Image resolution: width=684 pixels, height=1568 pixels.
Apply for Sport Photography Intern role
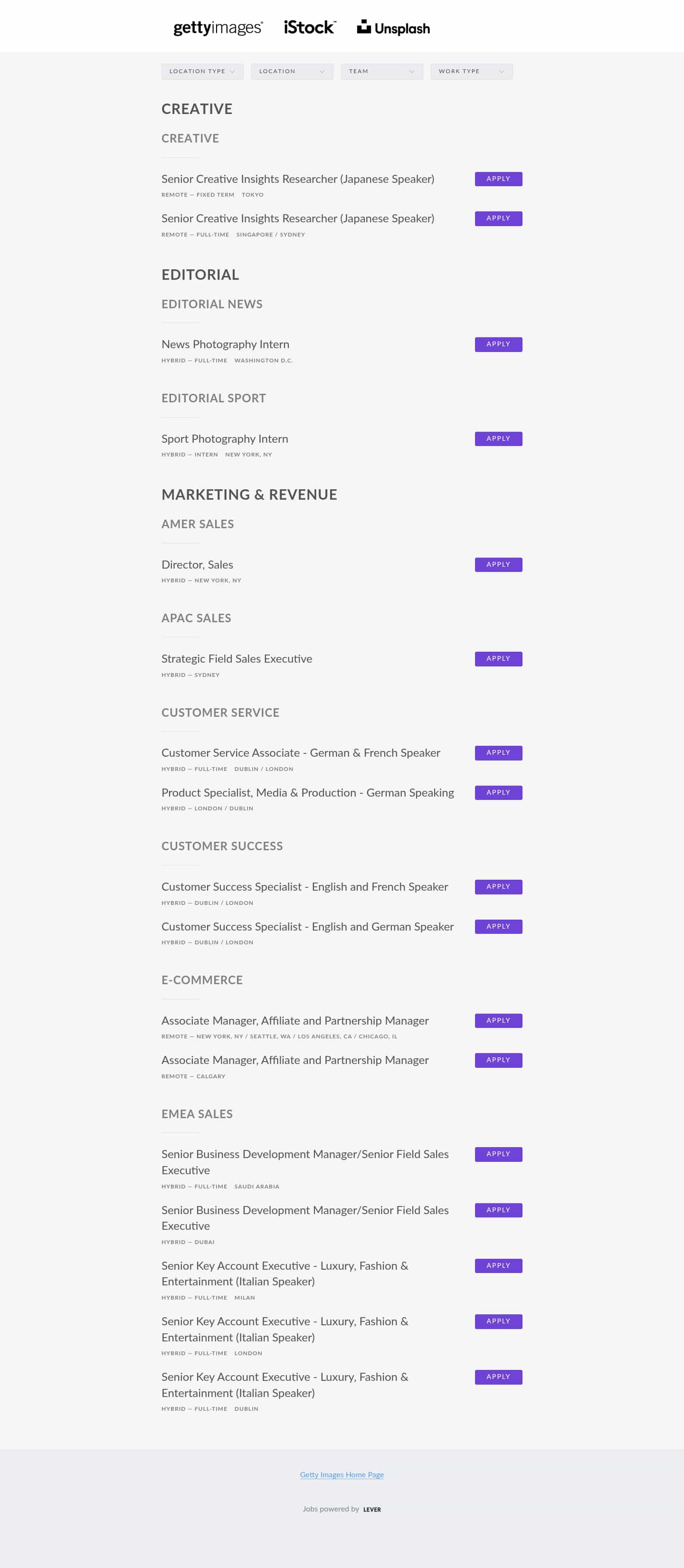498,438
